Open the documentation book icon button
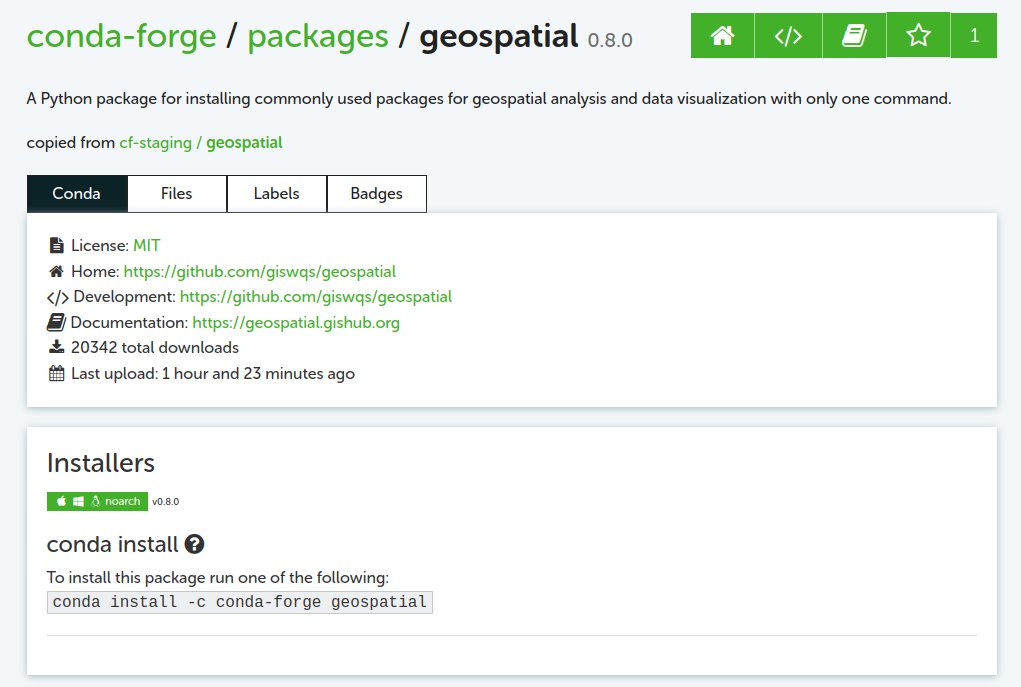Screen dimensions: 1021x687 pyautogui.click(x=854, y=35)
